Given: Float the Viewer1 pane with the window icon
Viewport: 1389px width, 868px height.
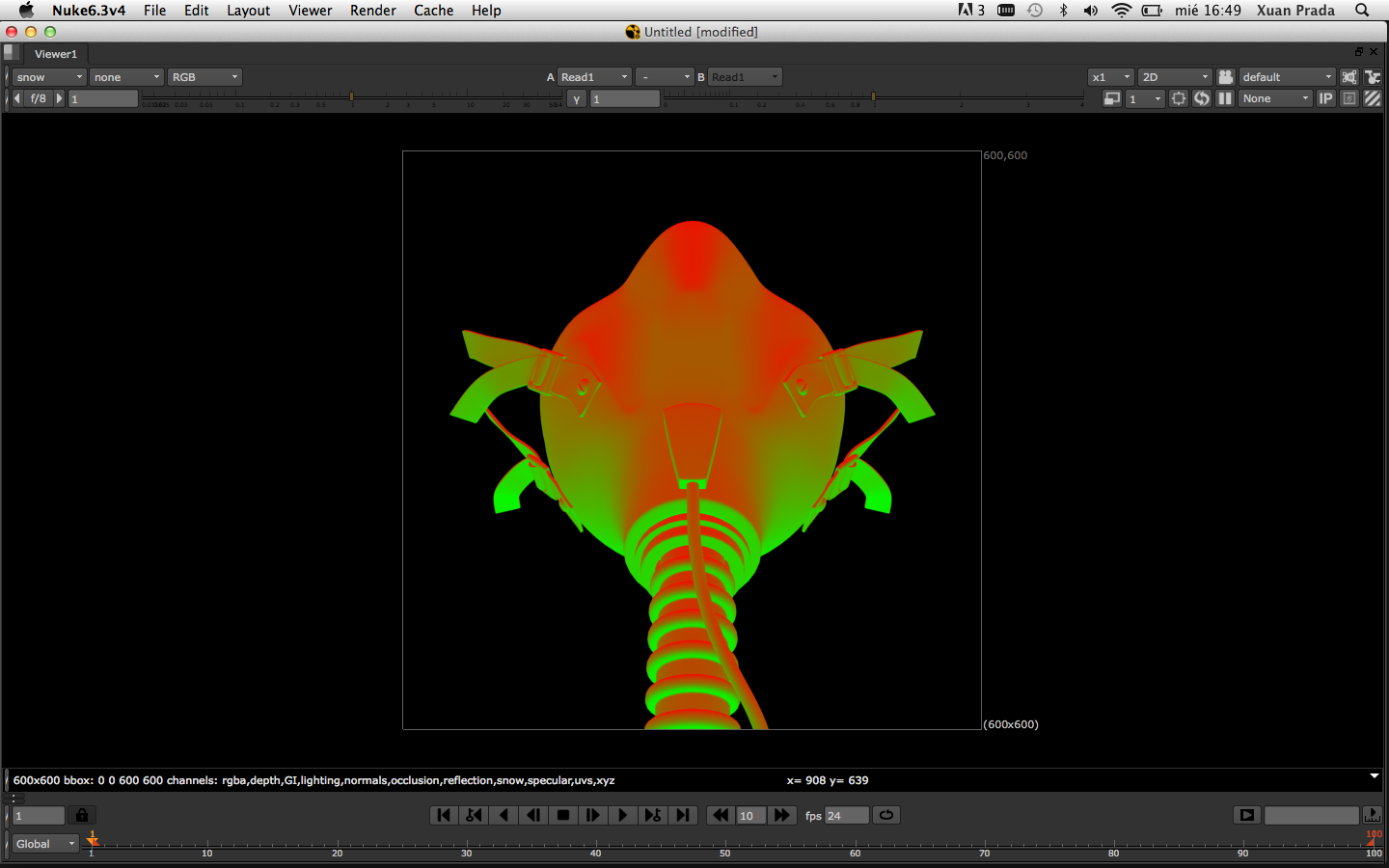Looking at the screenshot, I should pos(1359,51).
